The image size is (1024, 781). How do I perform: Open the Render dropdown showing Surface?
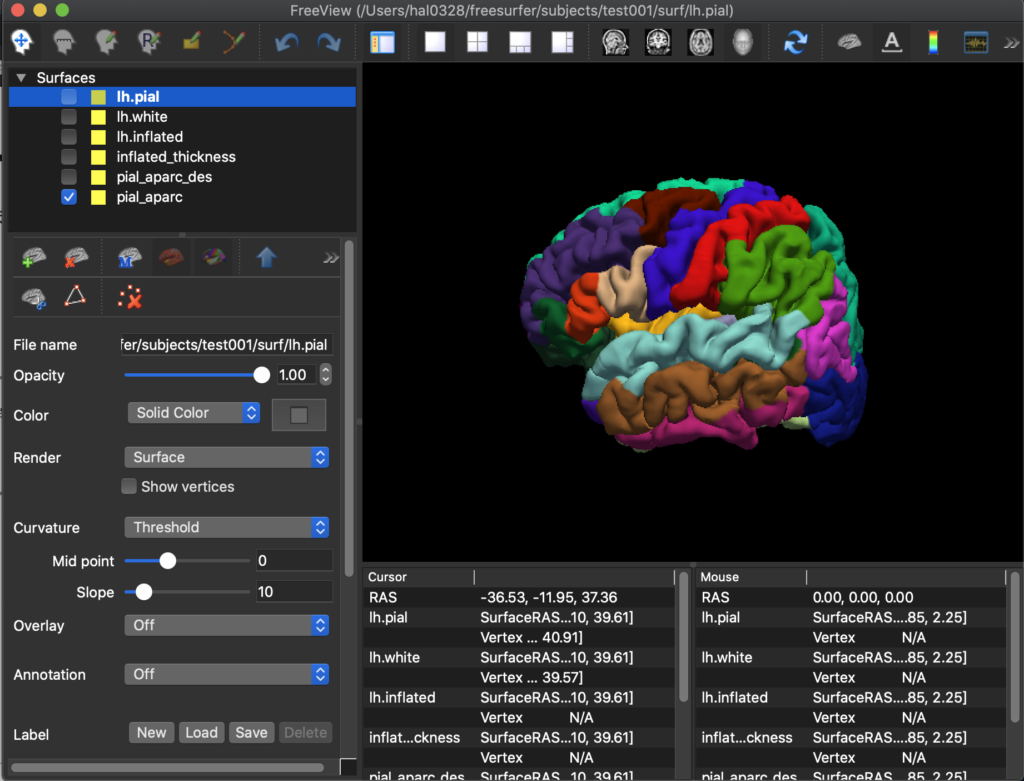click(x=227, y=457)
